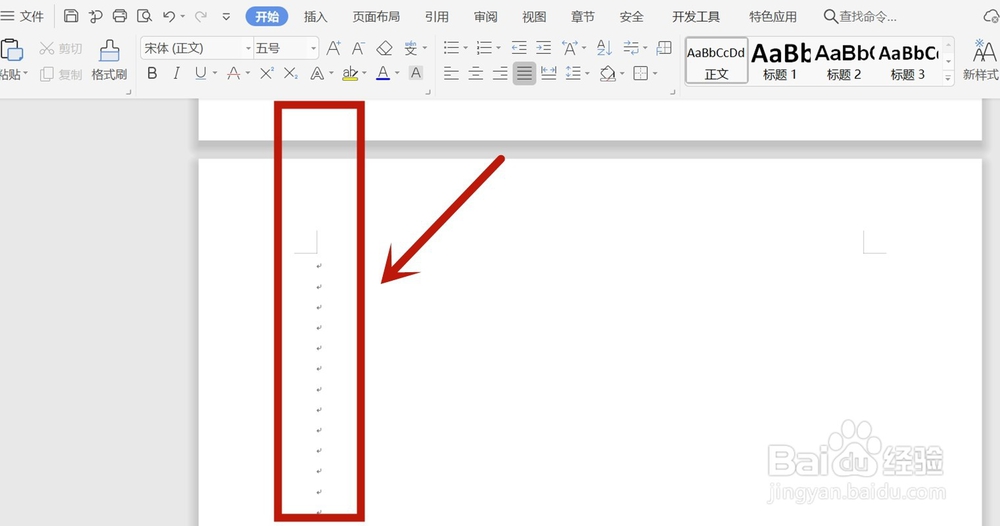Viewport: 1000px width, 526px height.
Task: Click the borders icon
Action: [640, 74]
